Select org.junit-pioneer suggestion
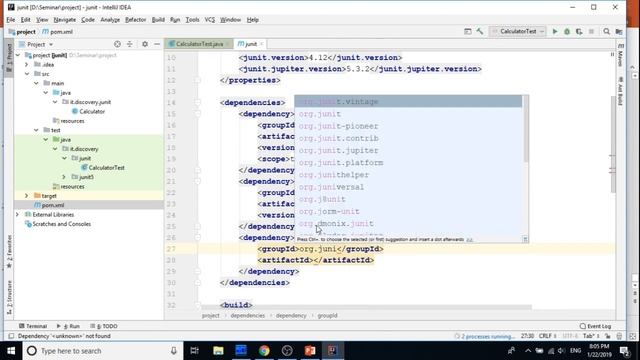 (x=408, y=126)
